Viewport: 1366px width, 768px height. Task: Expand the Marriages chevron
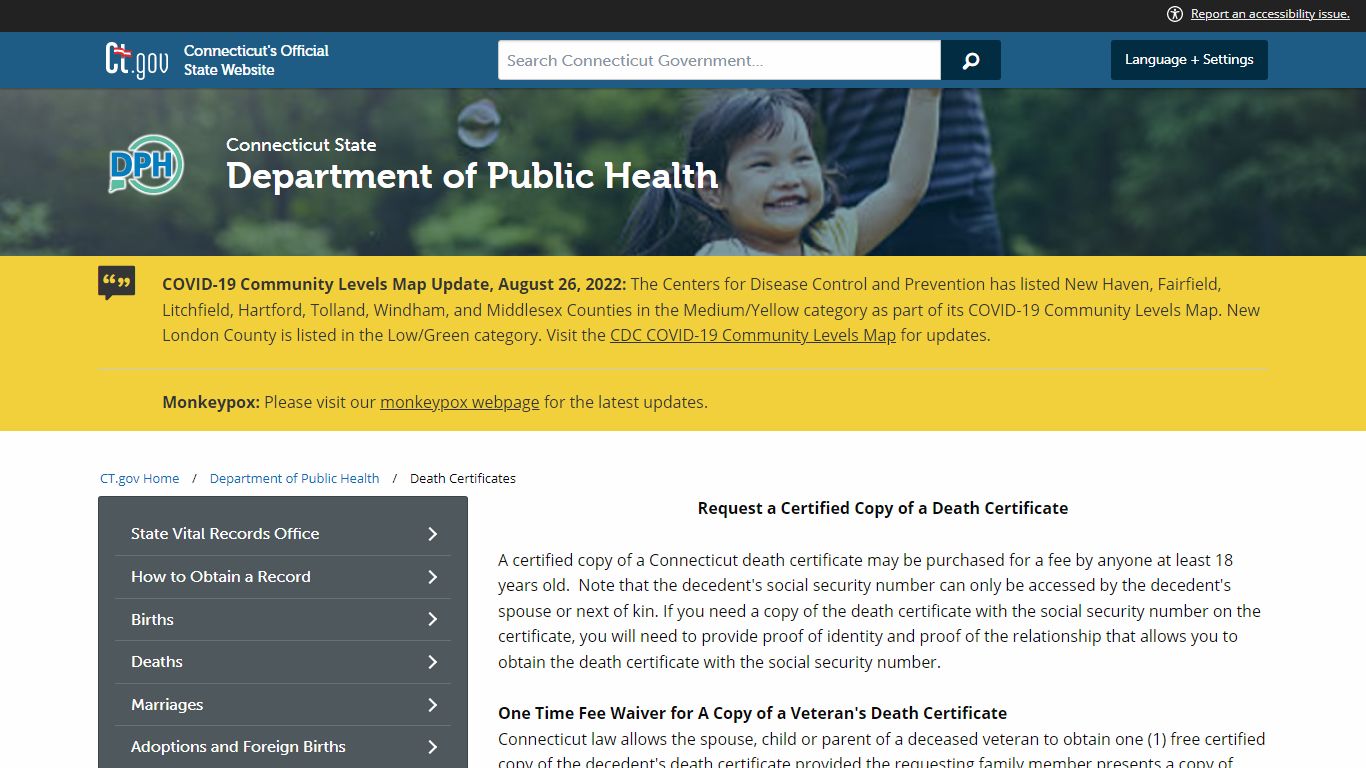click(433, 704)
